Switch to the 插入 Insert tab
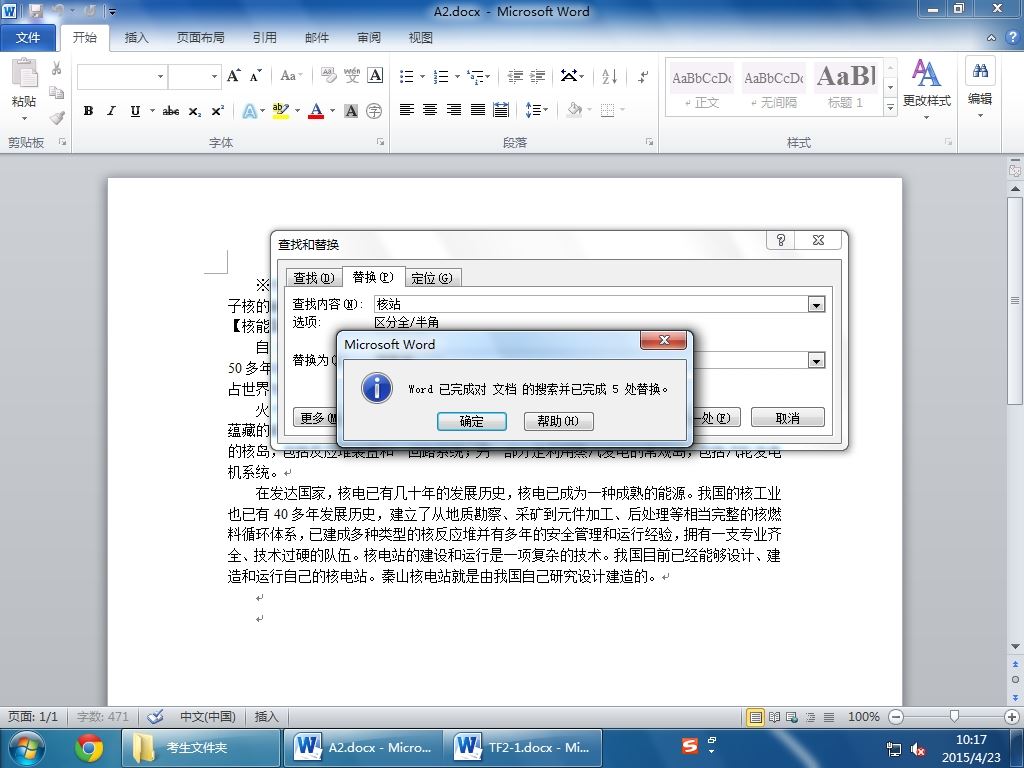The width and height of the screenshot is (1024, 768). pyautogui.click(x=136, y=37)
